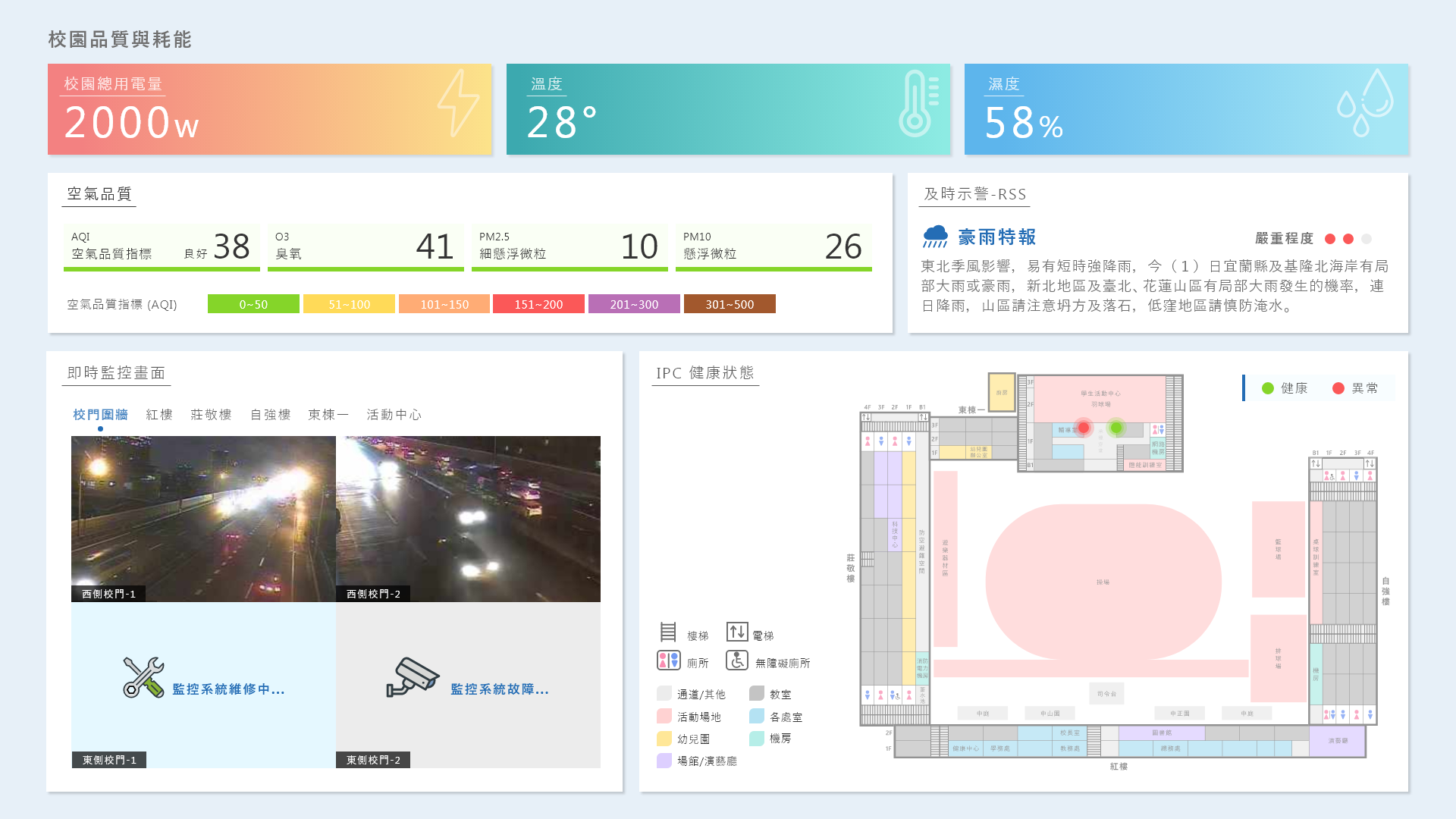Click the green 0~50 AQI swatch
The height and width of the screenshot is (819, 1456).
pyautogui.click(x=253, y=304)
